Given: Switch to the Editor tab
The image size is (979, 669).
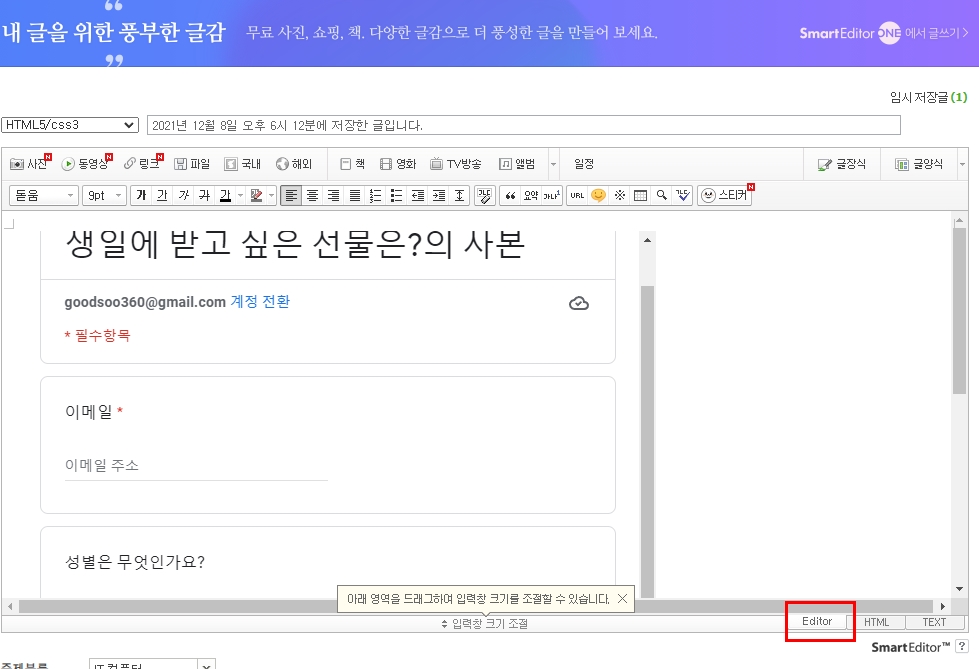Looking at the screenshot, I should (817, 622).
